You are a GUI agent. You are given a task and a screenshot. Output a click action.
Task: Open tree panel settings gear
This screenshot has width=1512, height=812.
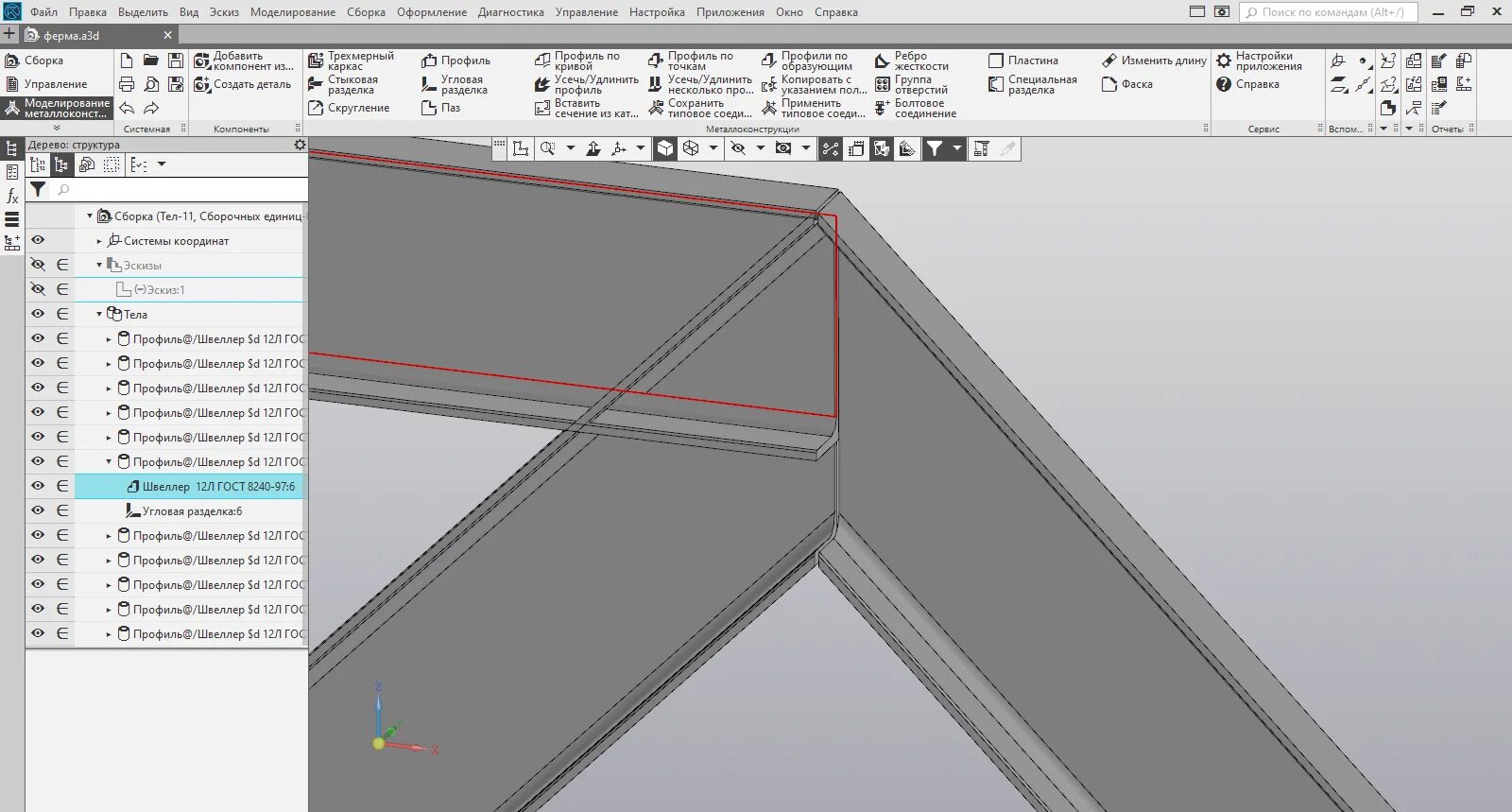point(300,145)
